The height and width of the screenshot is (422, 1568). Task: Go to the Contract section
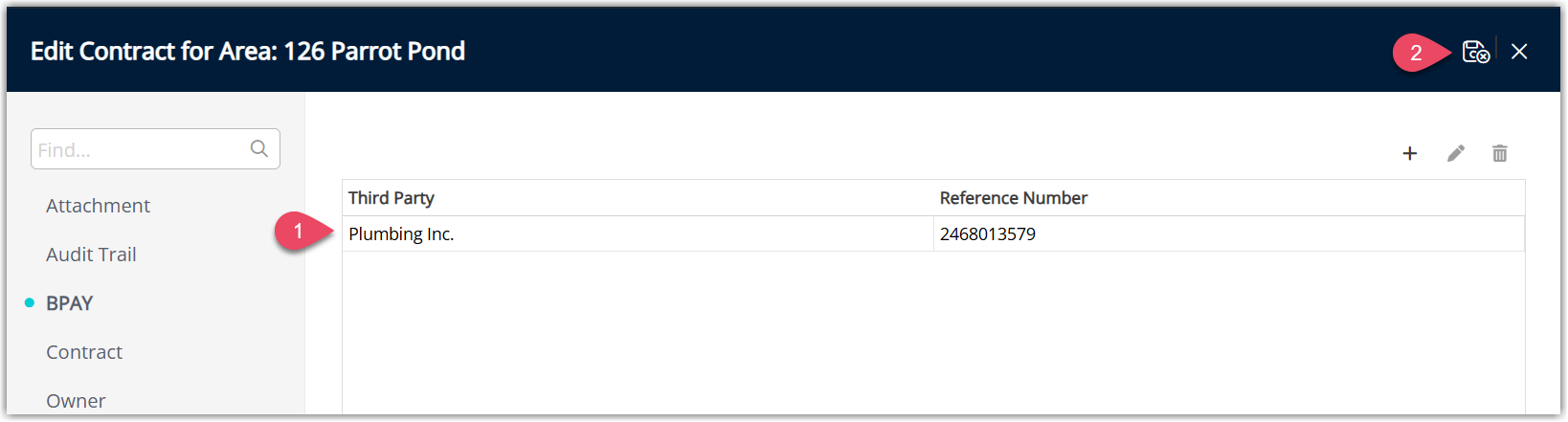(84, 352)
